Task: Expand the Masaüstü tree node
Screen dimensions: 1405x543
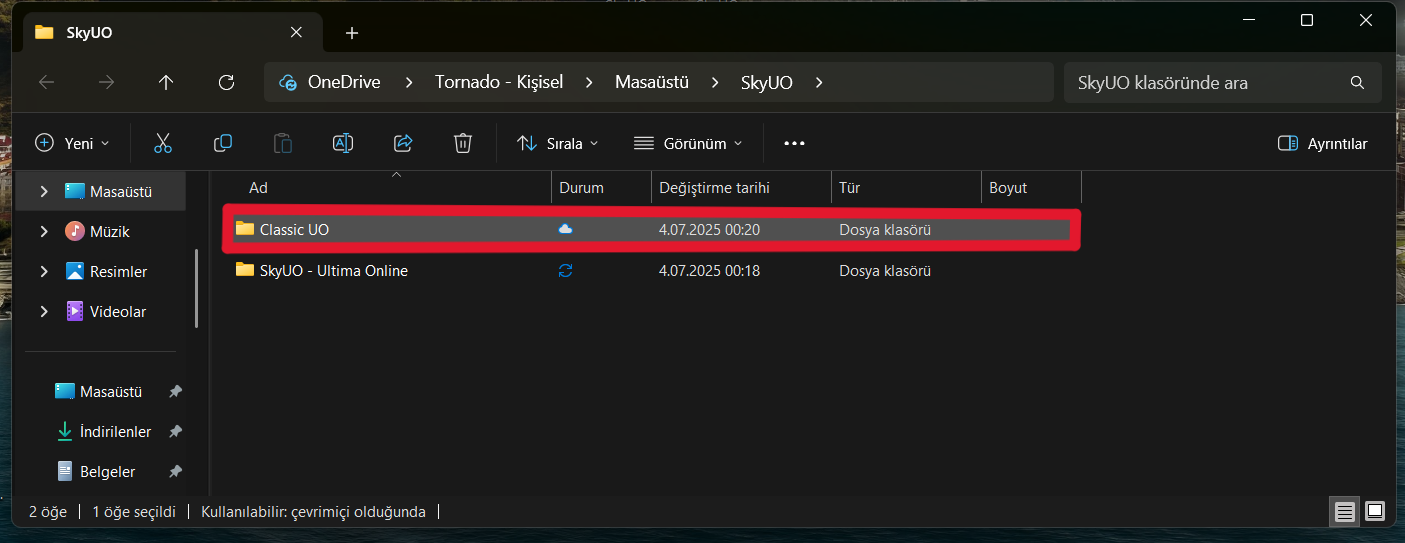Action: 44,191
